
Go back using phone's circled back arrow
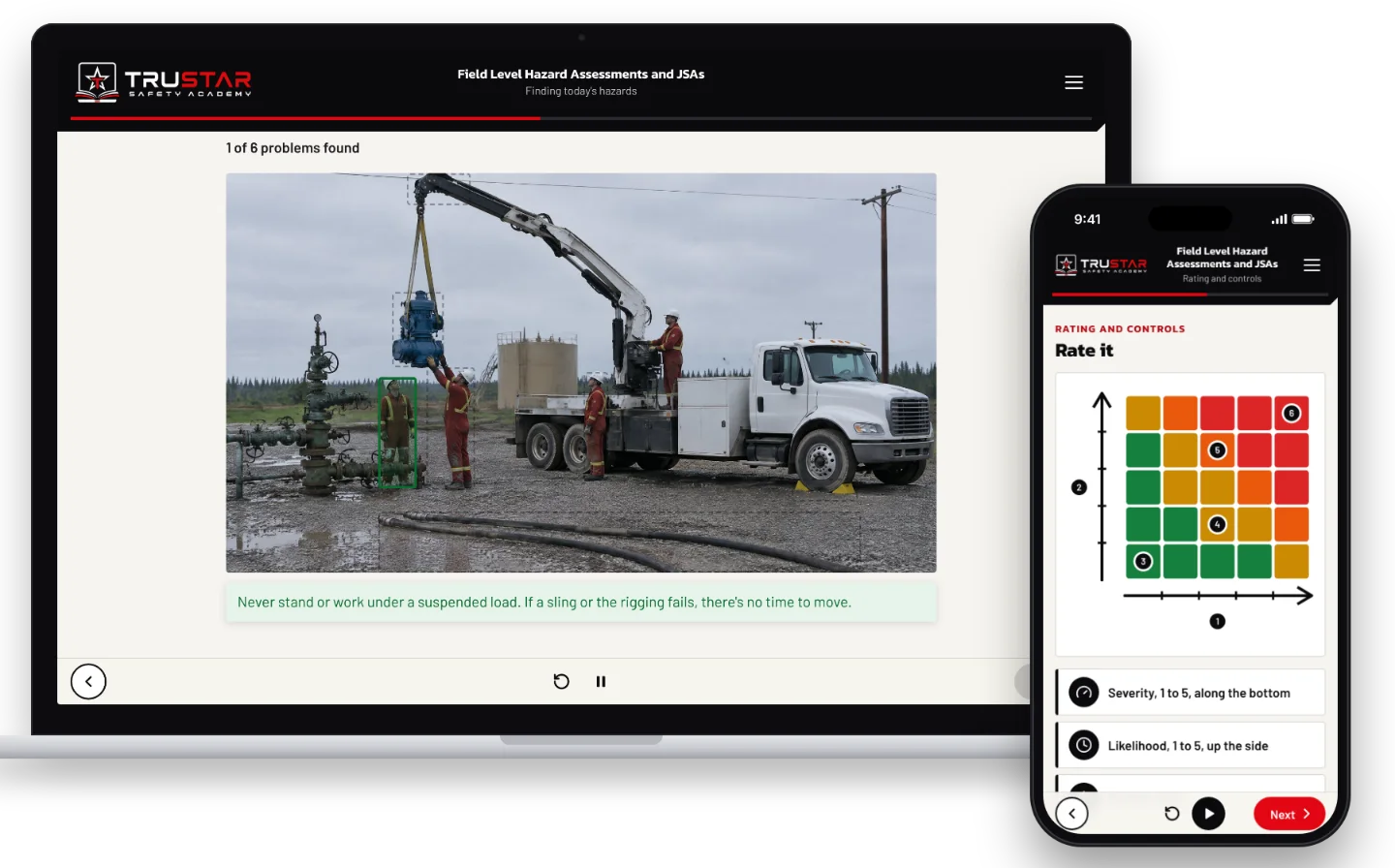click(1071, 814)
